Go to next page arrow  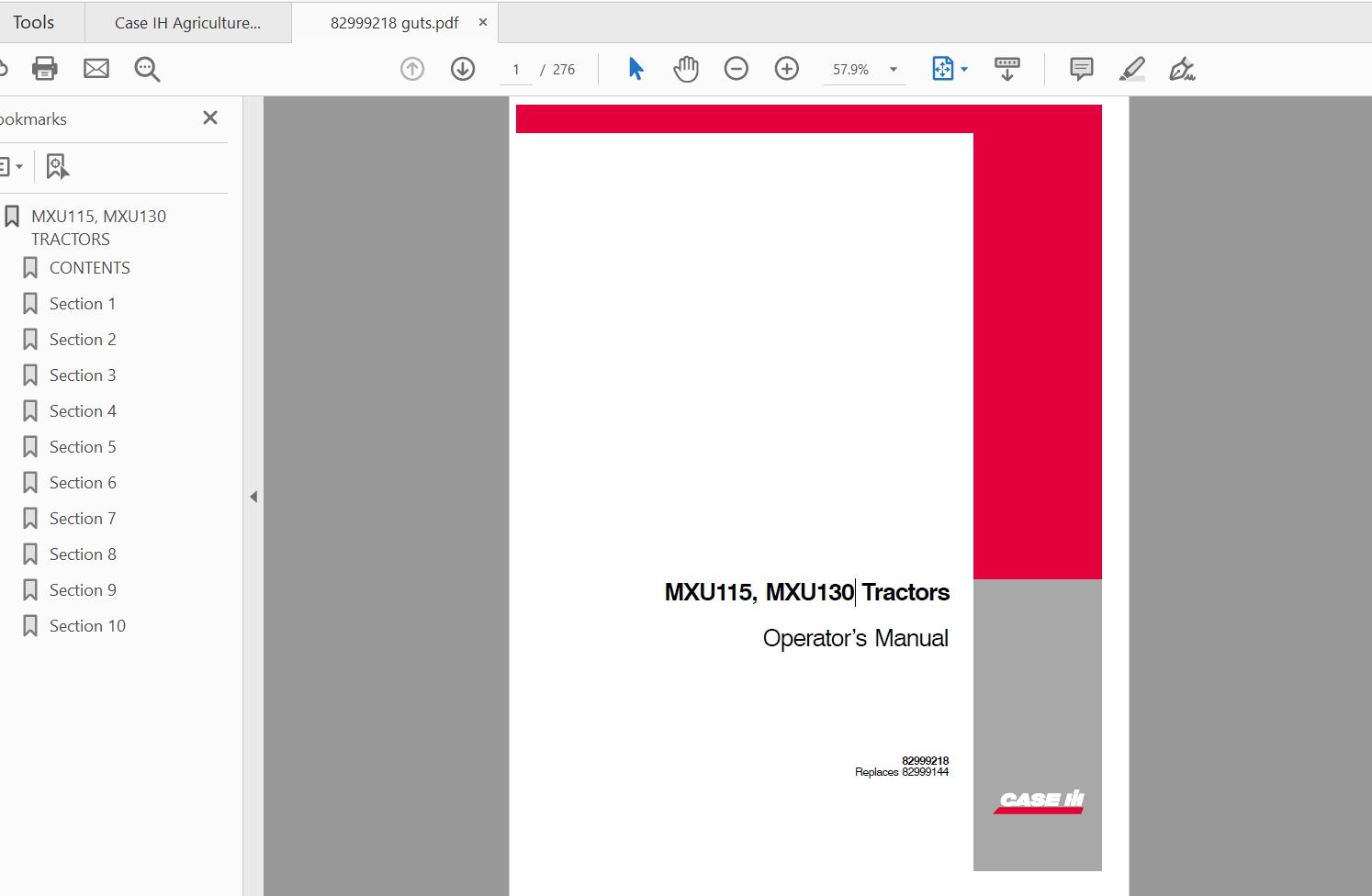tap(463, 69)
